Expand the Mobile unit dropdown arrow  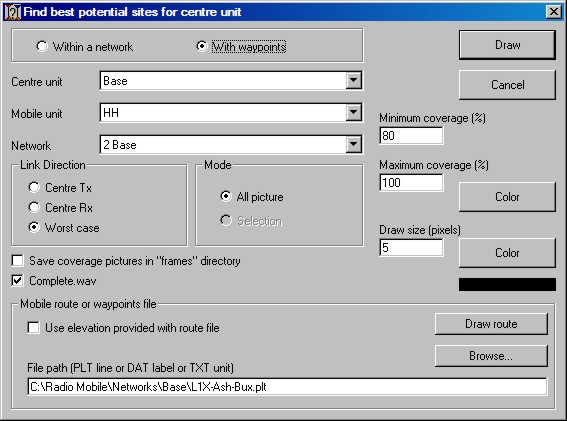[x=353, y=112]
